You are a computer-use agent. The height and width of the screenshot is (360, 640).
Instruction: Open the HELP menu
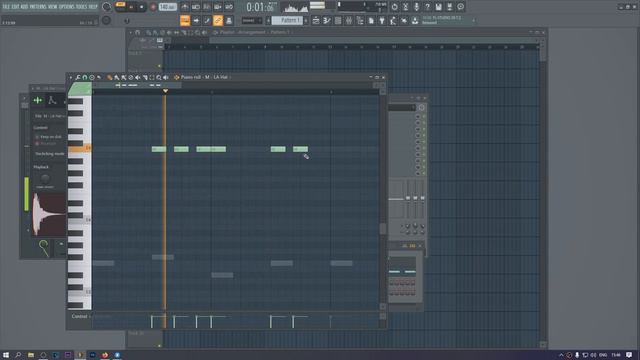click(93, 7)
